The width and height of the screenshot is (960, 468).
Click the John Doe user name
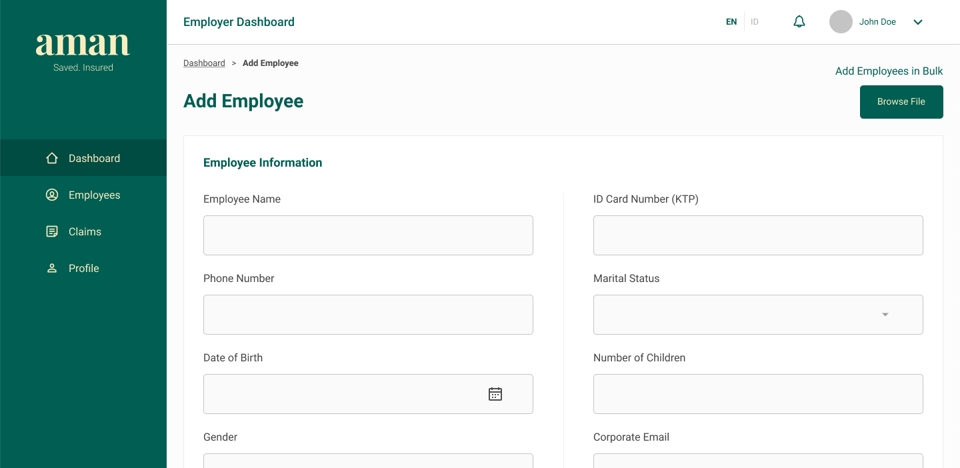(x=877, y=22)
